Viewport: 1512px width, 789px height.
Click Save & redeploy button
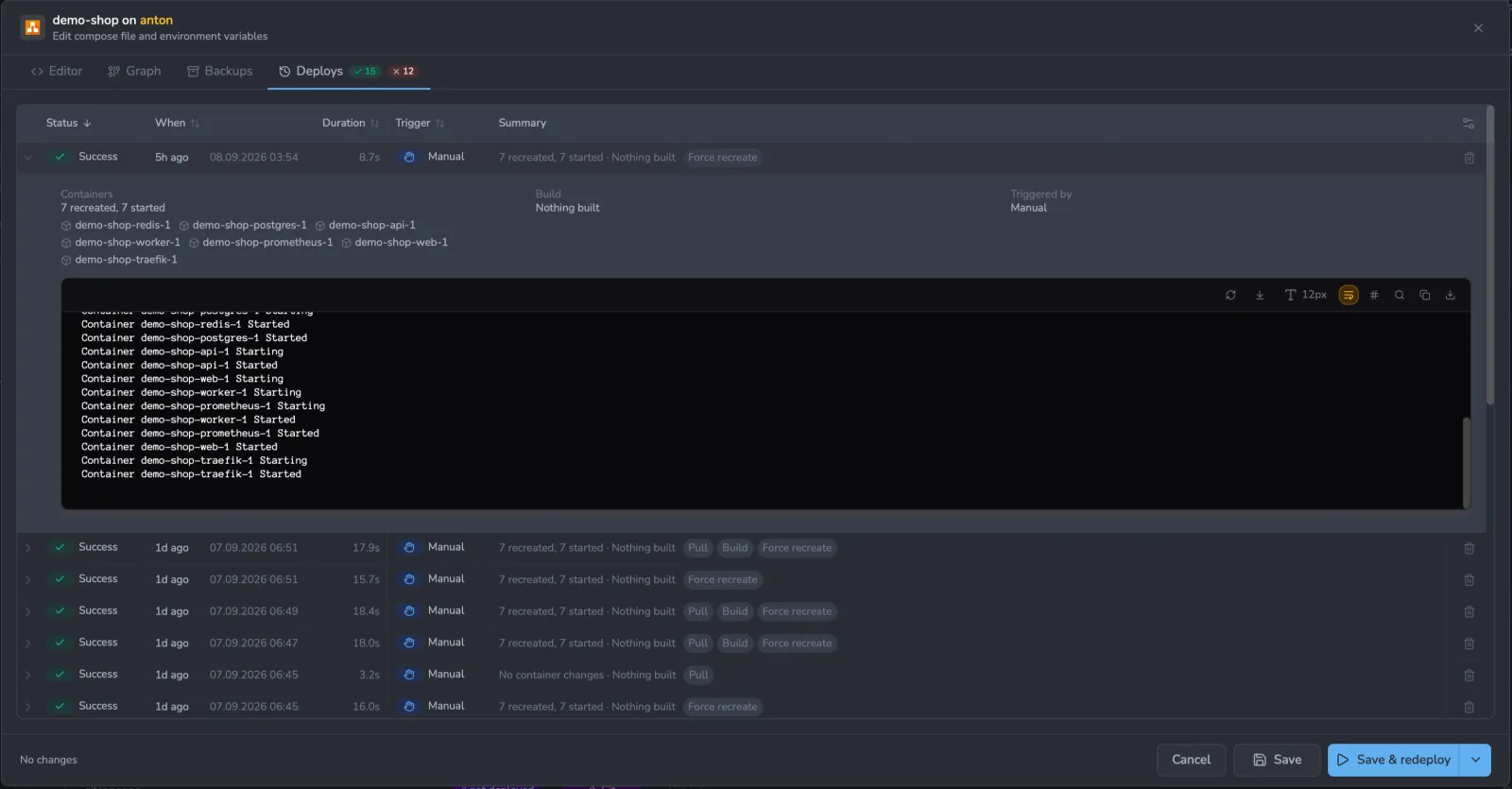1394,760
